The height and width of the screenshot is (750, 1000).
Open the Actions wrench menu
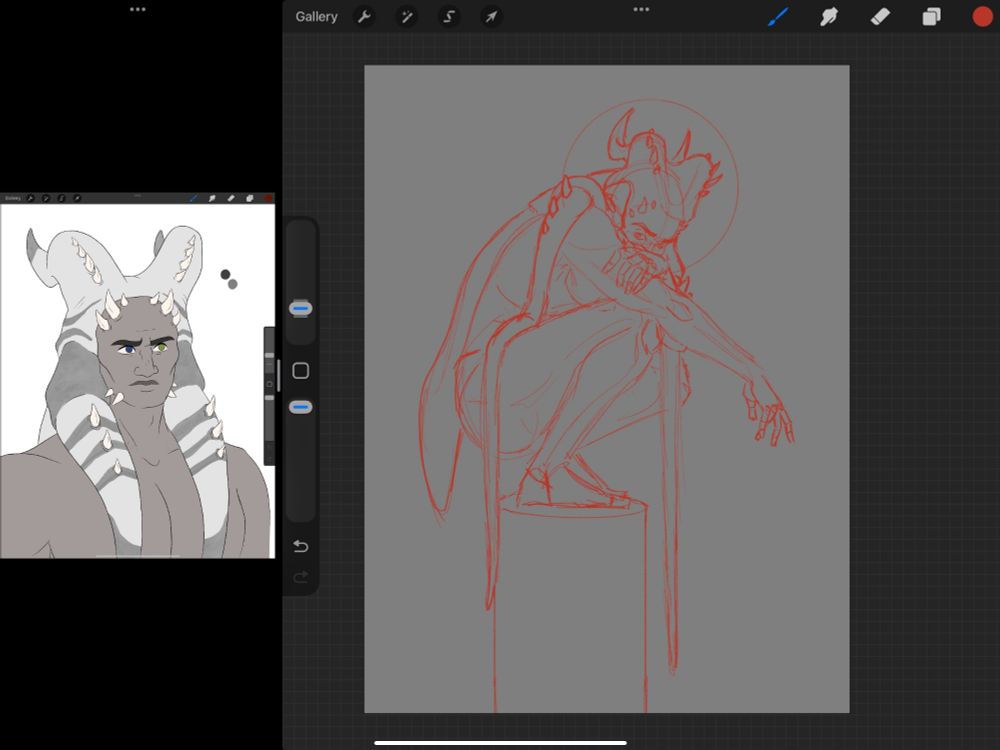365,17
